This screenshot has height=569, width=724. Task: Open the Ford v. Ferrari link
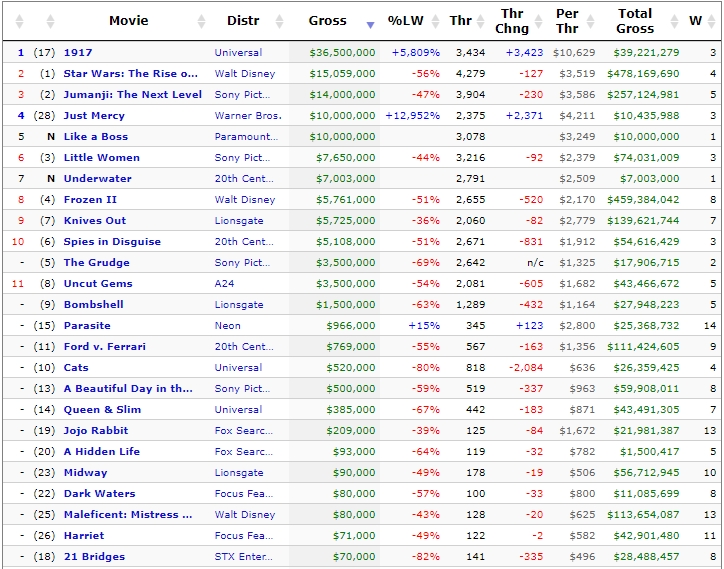(x=105, y=347)
